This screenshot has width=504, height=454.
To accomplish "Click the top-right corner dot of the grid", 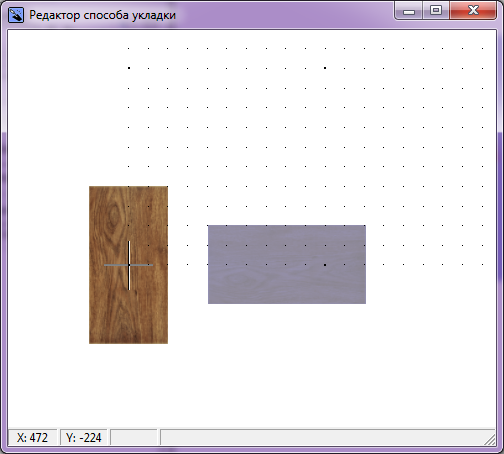I will coord(482,49).
